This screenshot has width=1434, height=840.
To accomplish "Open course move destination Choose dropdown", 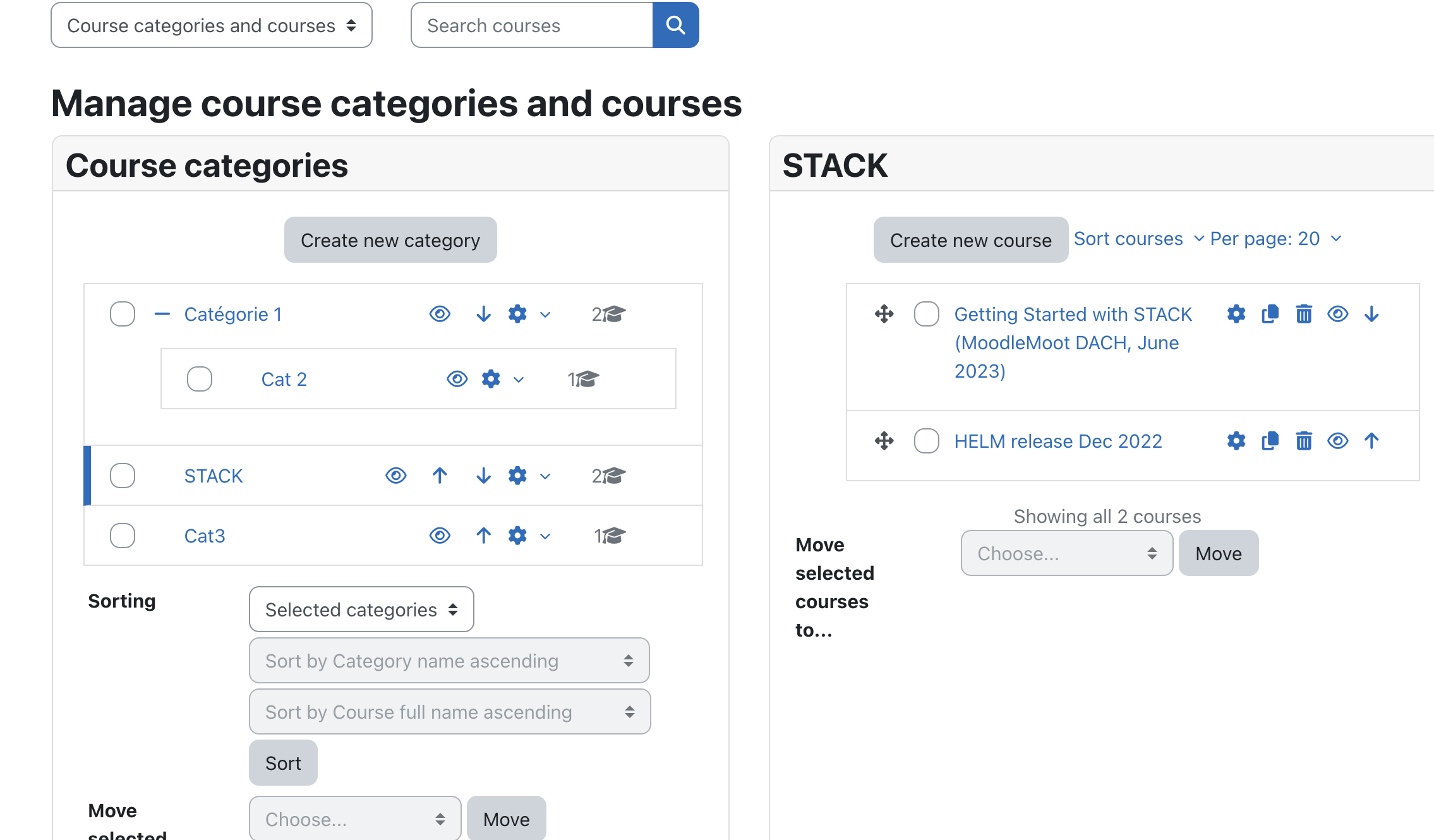I will (x=1067, y=553).
